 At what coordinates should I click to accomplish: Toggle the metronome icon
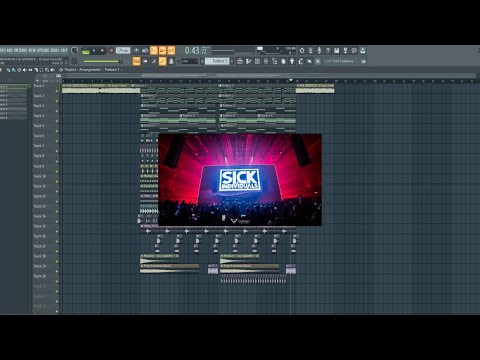click(136, 50)
